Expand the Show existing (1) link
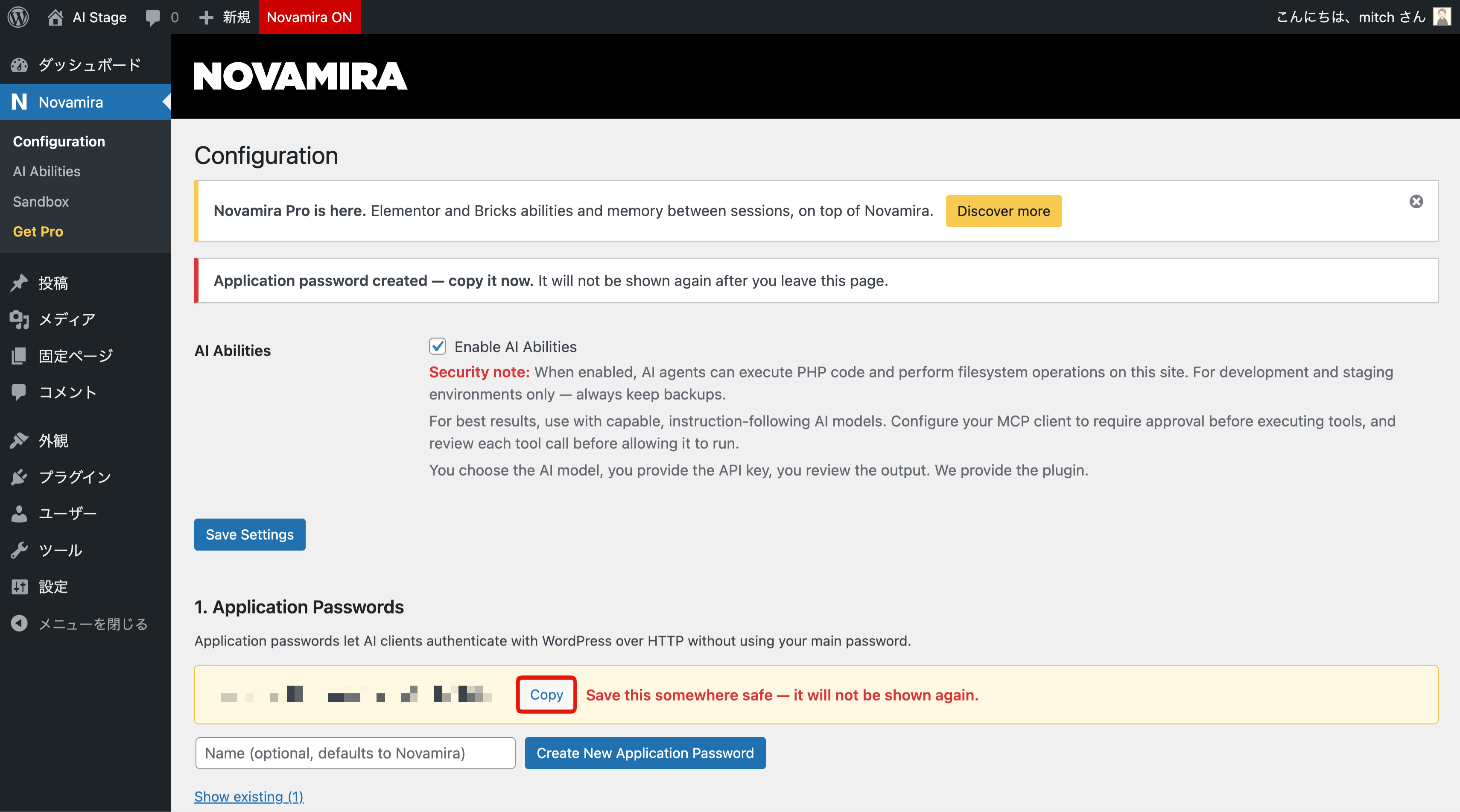This screenshot has height=812, width=1460. pos(249,796)
